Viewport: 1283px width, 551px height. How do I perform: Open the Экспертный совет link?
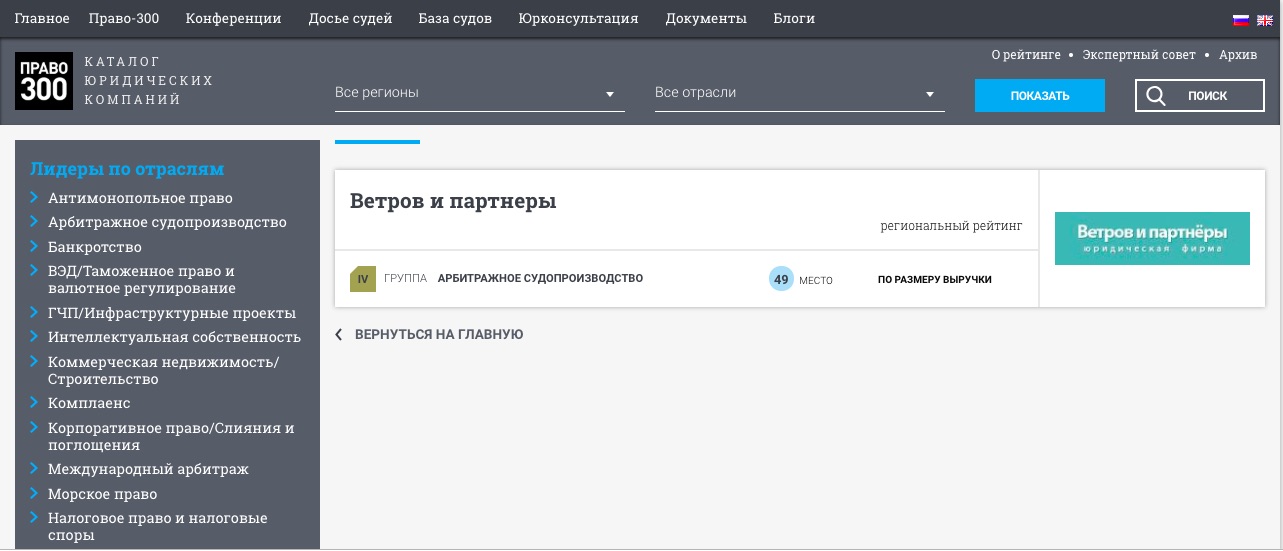(1139, 55)
